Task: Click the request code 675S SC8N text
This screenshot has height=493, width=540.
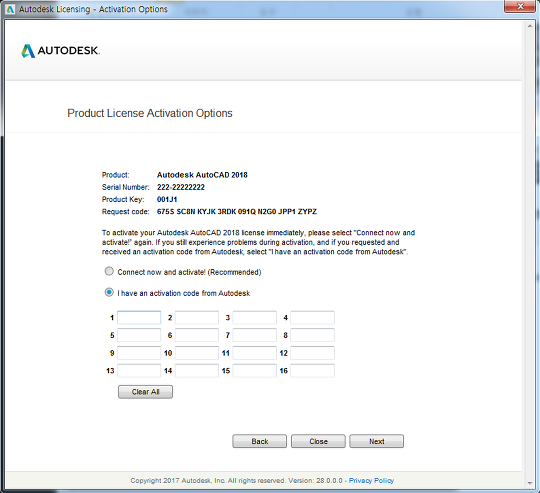Action: [237, 211]
